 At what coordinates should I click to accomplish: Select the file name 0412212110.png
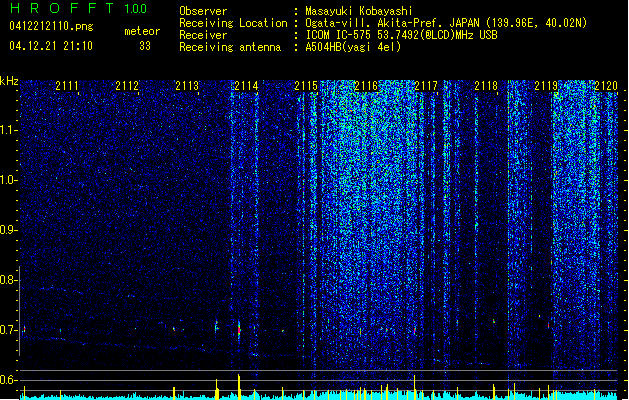51,26
